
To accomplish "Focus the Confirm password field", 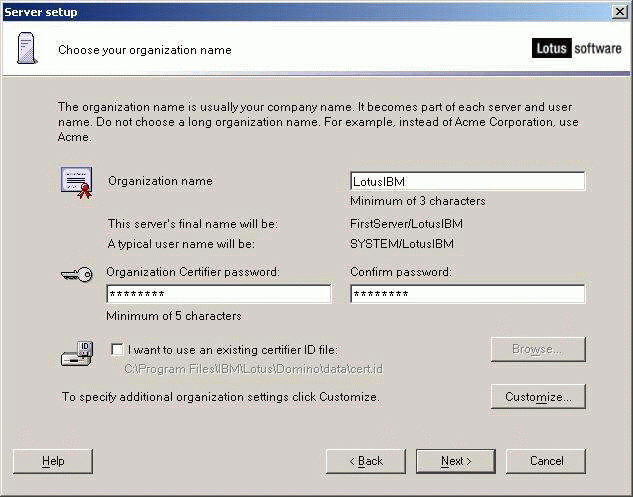I will point(467,294).
